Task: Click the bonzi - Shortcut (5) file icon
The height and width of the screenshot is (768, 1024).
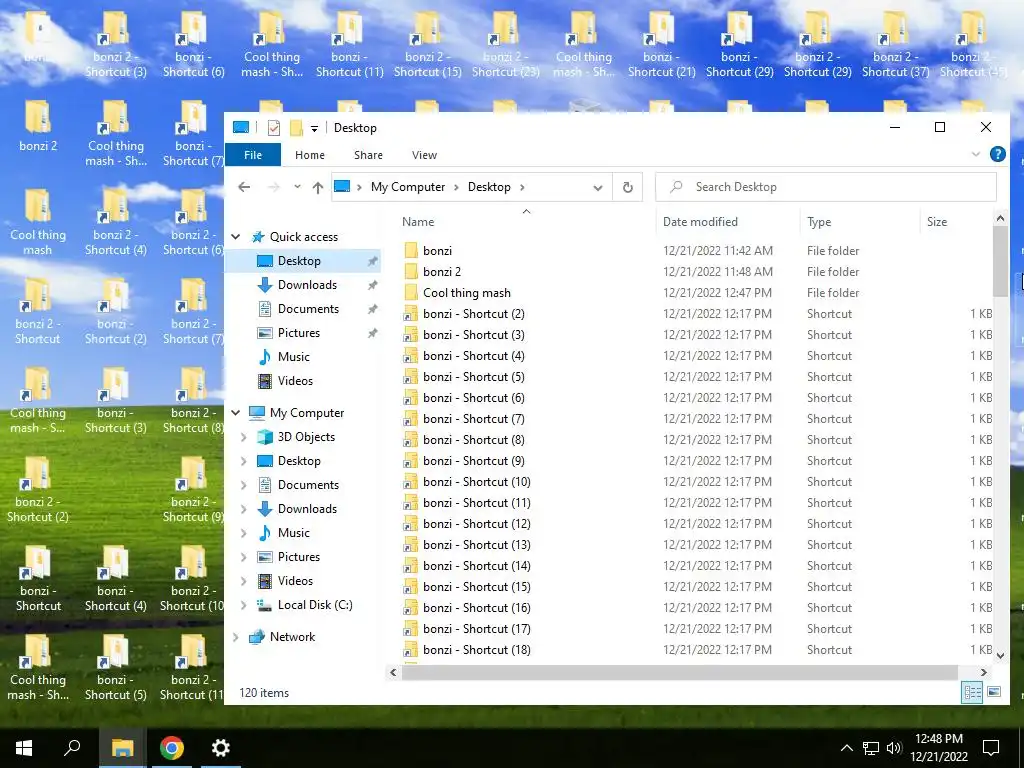Action: 411,377
